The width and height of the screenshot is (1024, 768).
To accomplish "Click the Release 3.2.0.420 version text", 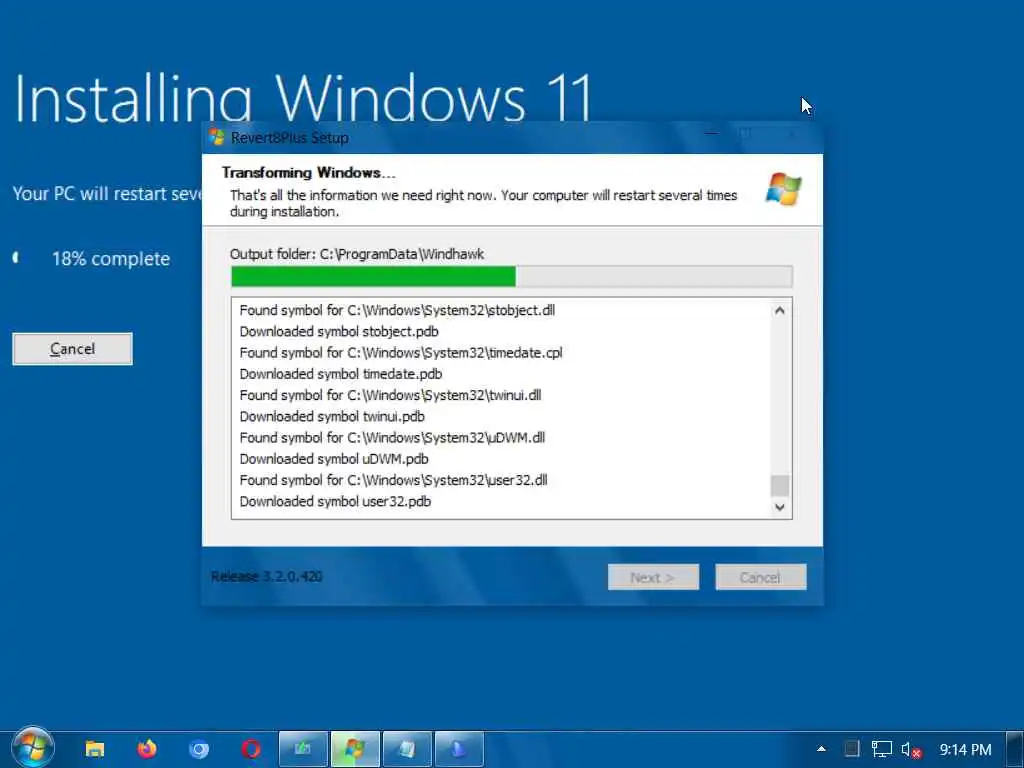I will coord(266,577).
